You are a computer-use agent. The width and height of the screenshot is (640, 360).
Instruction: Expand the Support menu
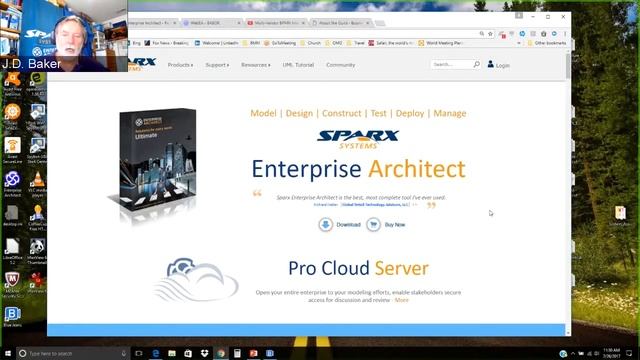pos(217,65)
